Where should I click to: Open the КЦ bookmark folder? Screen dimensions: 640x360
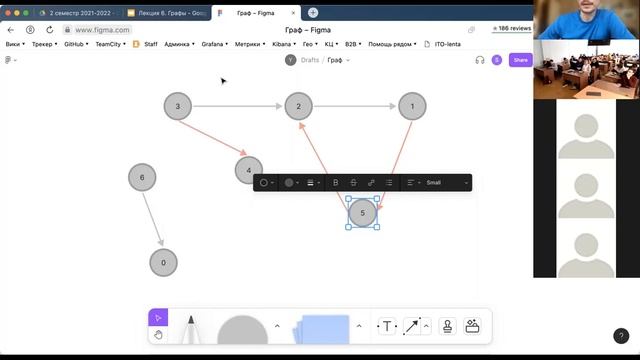pyautogui.click(x=331, y=44)
